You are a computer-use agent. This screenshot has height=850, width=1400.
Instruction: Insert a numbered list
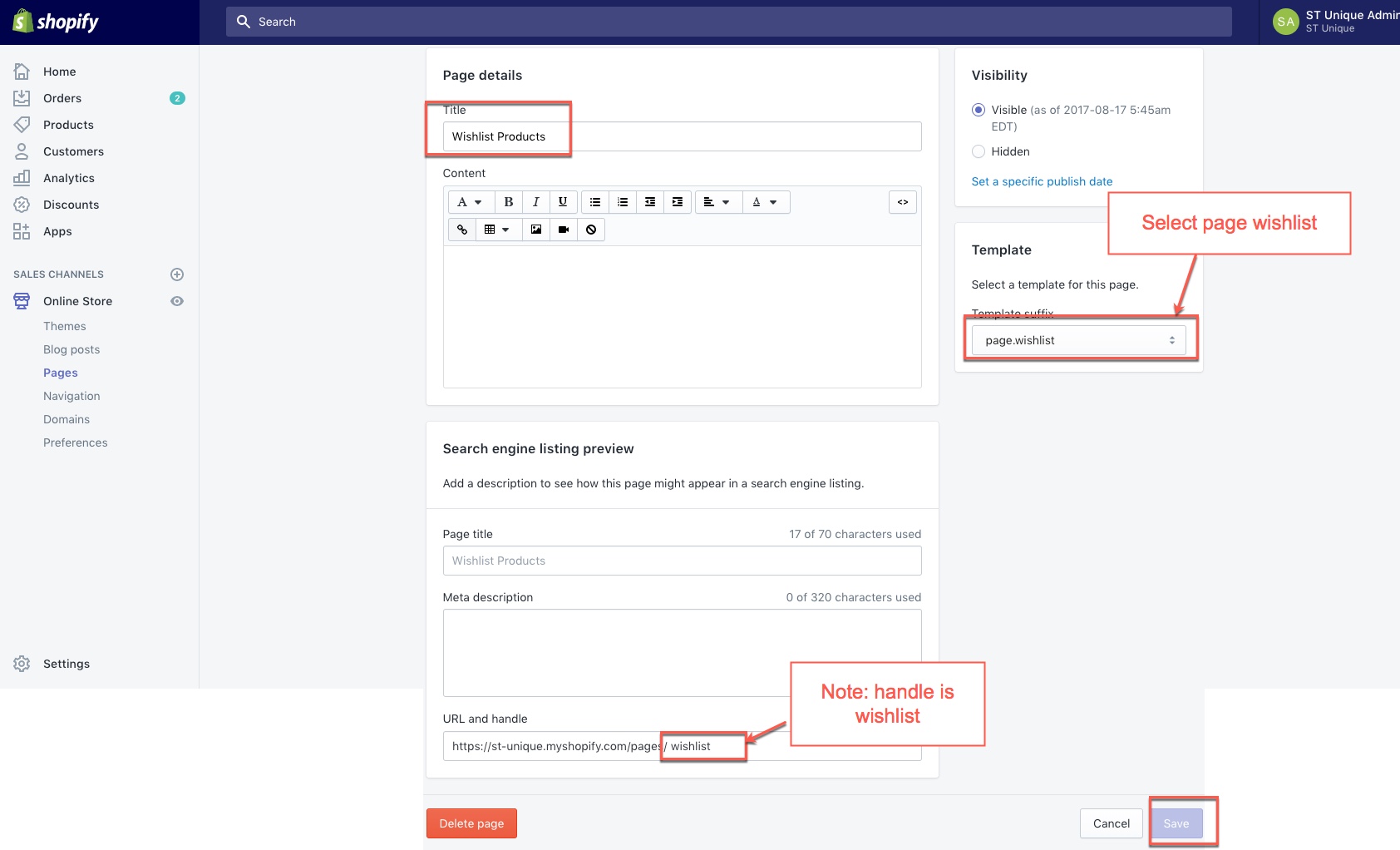point(623,202)
